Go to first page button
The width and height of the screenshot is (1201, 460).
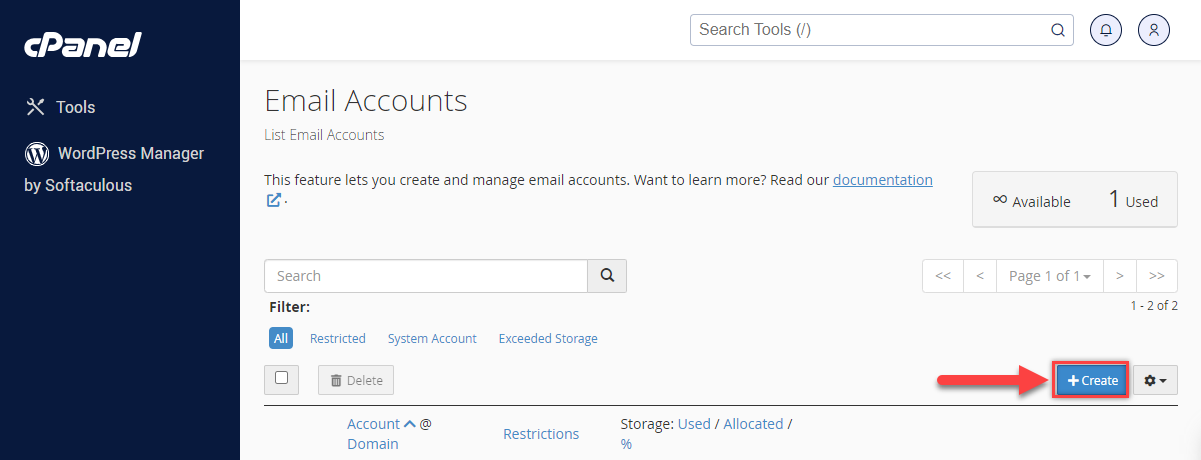coord(942,276)
